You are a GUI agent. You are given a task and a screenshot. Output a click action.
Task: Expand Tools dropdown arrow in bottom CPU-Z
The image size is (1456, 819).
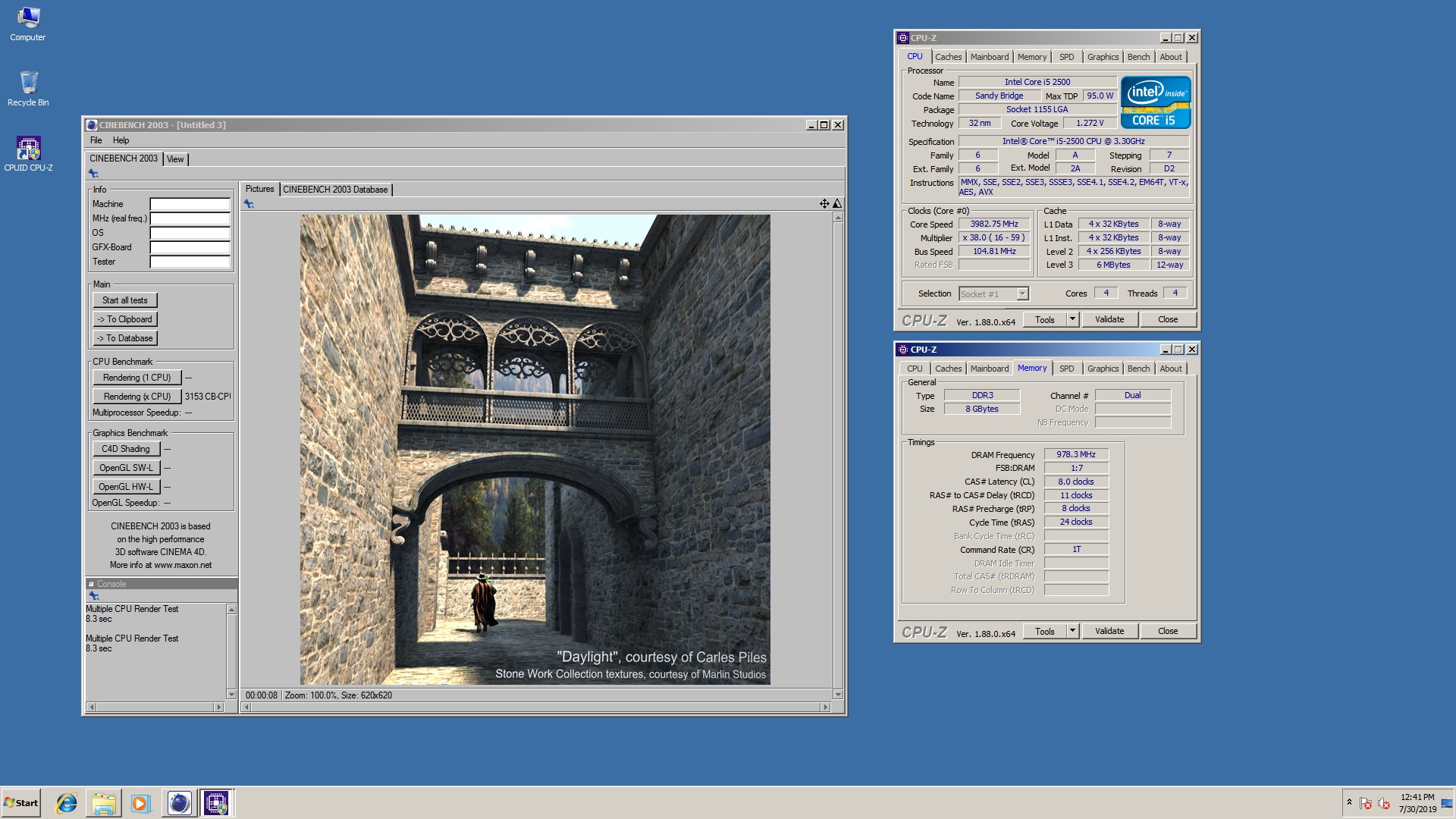click(x=1072, y=631)
